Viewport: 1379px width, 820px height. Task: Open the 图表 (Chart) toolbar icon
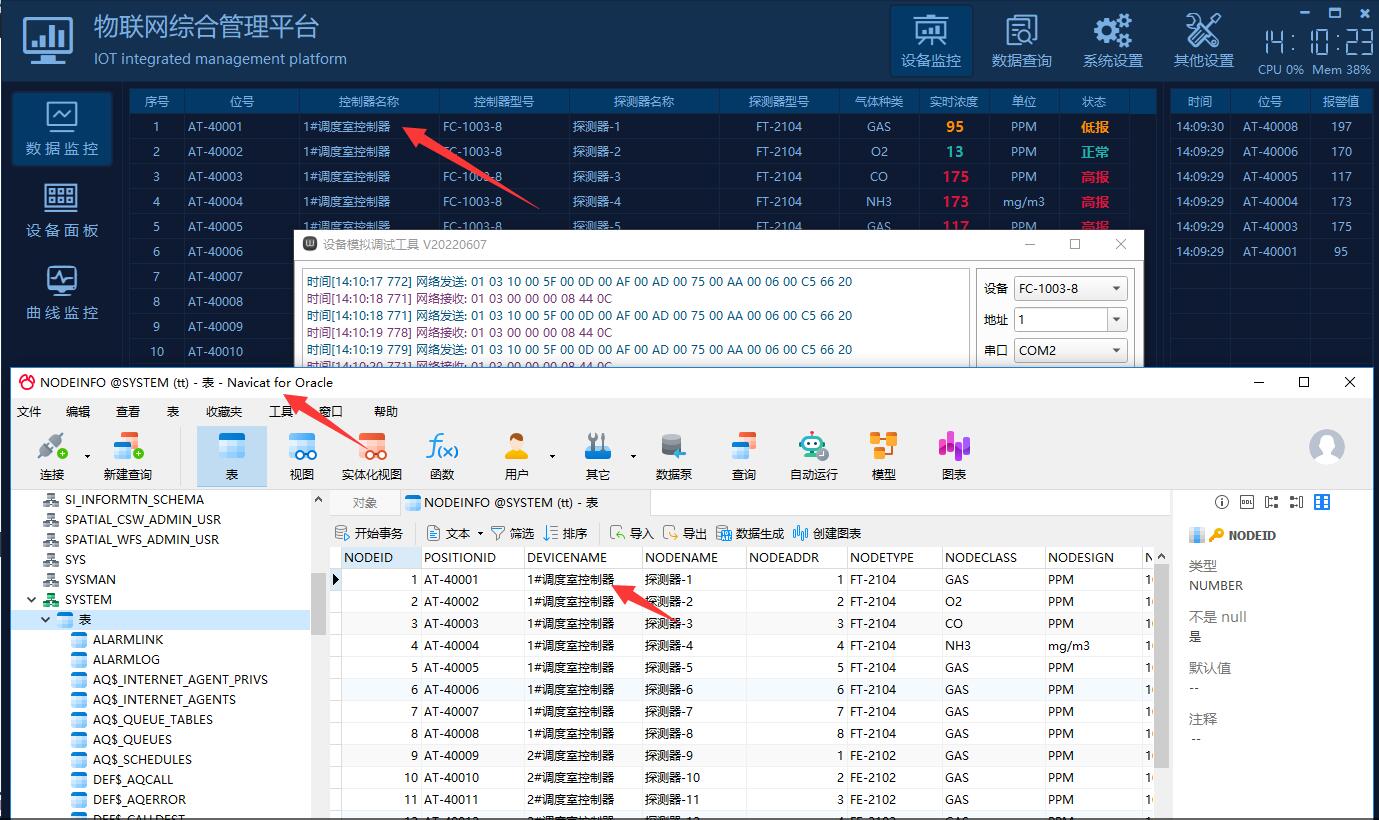tap(954, 455)
